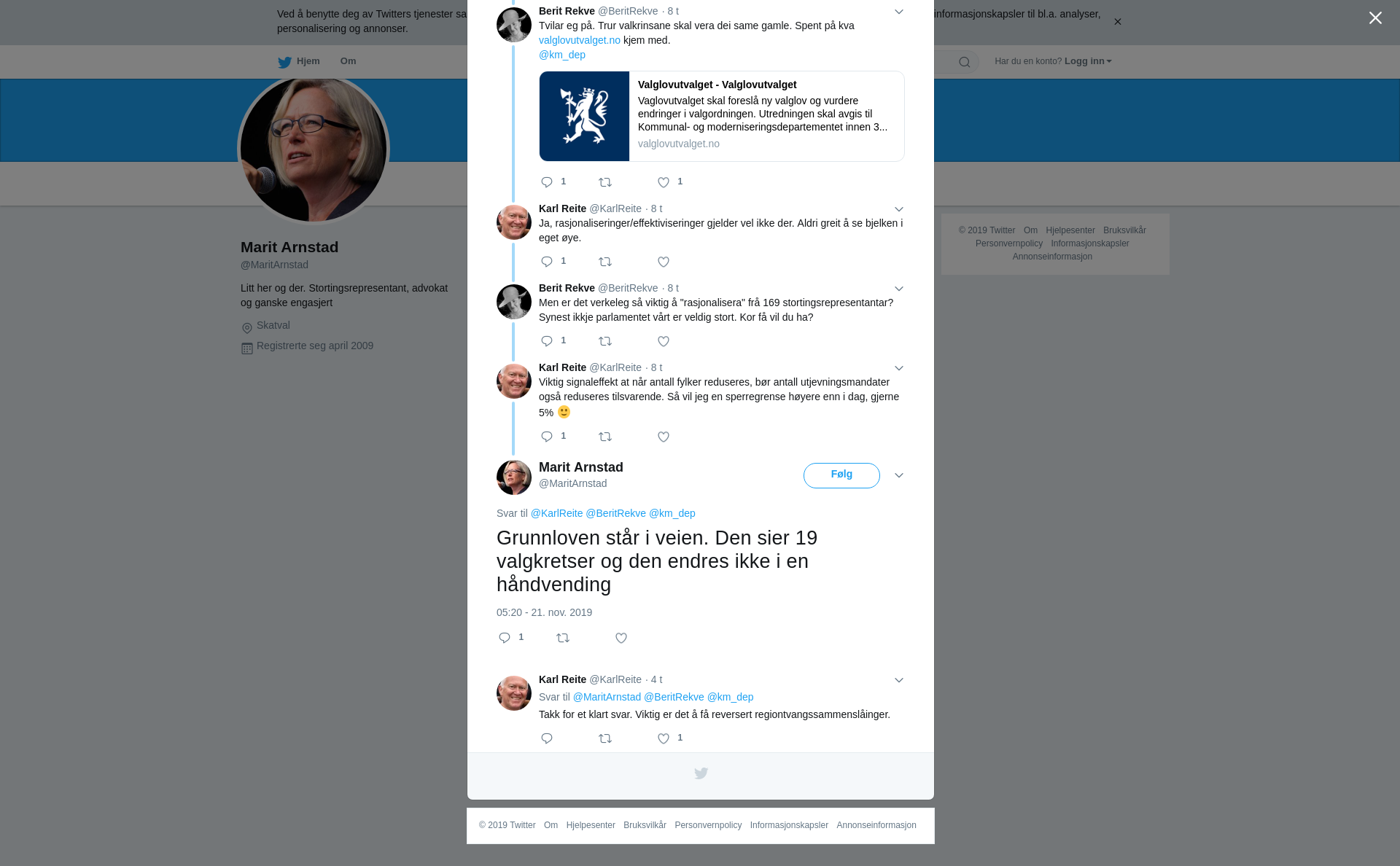Expand options for Karl Reite's 4 t reply
Image resolution: width=1400 pixels, height=866 pixels.
899,681
